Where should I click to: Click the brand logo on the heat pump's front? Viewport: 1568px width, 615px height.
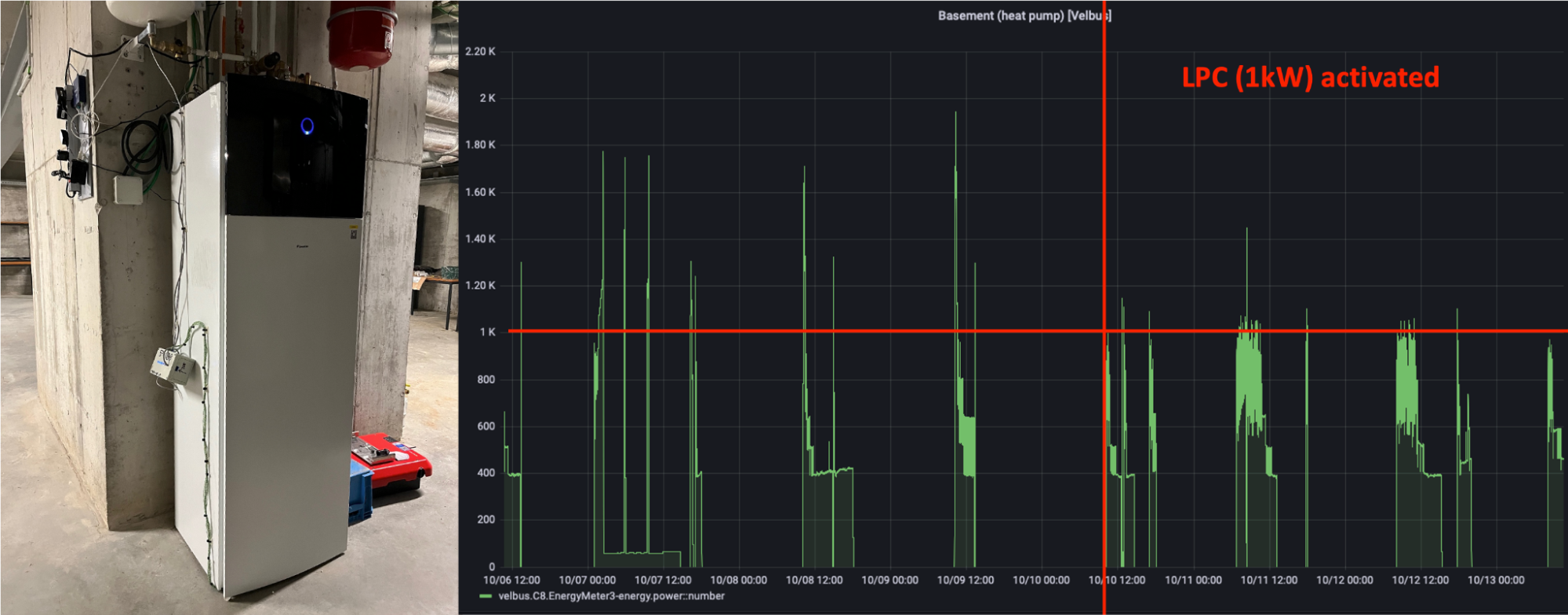304,245
